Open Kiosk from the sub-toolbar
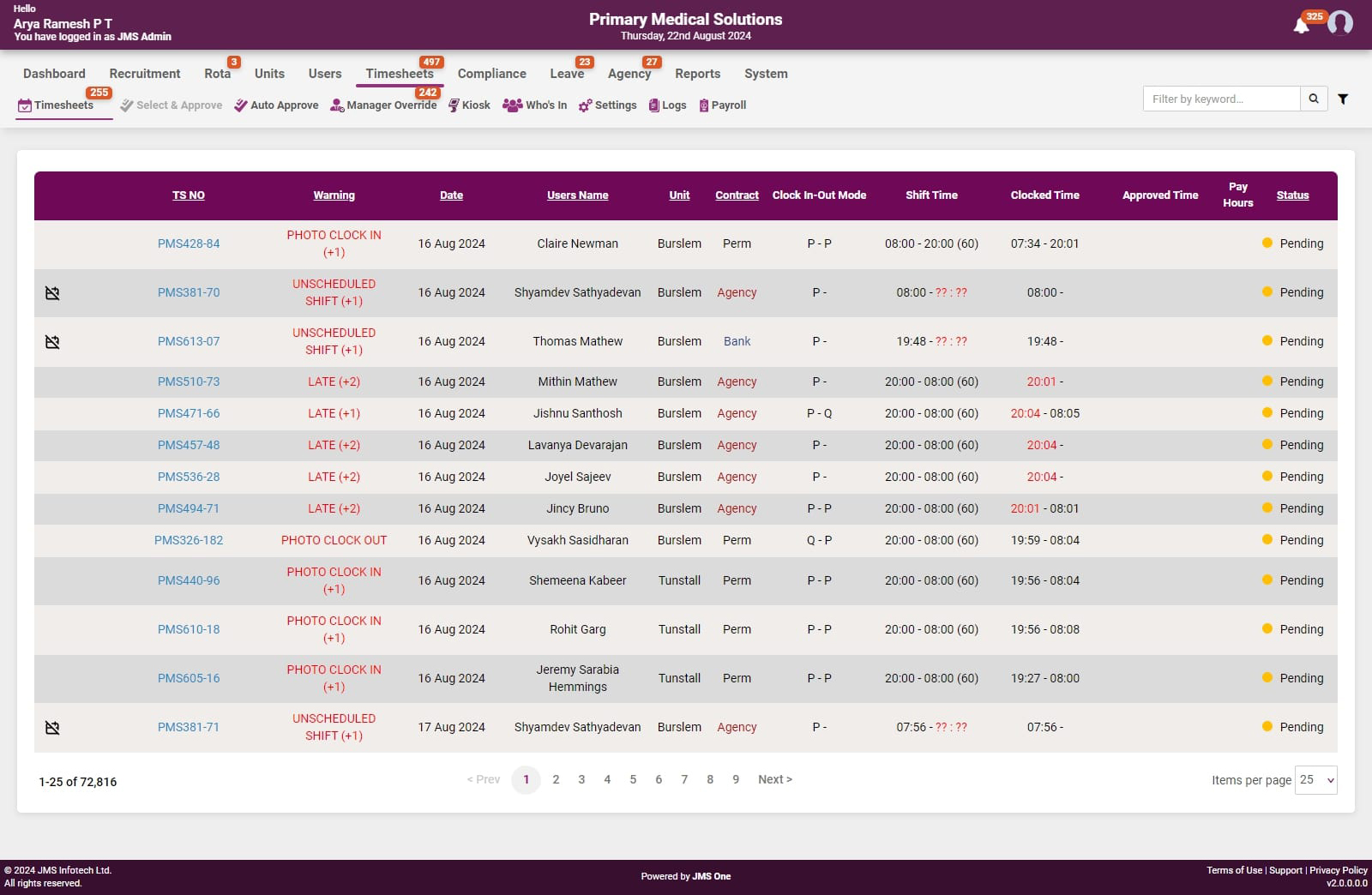The width and height of the screenshot is (1372, 895). pos(469,105)
